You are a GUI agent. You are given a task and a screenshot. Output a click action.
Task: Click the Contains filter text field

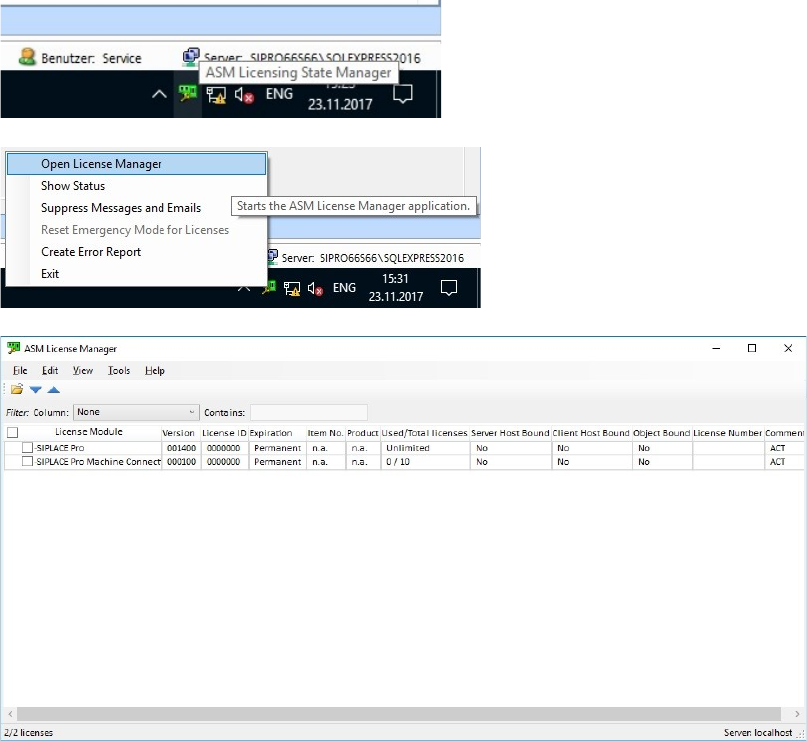point(309,412)
